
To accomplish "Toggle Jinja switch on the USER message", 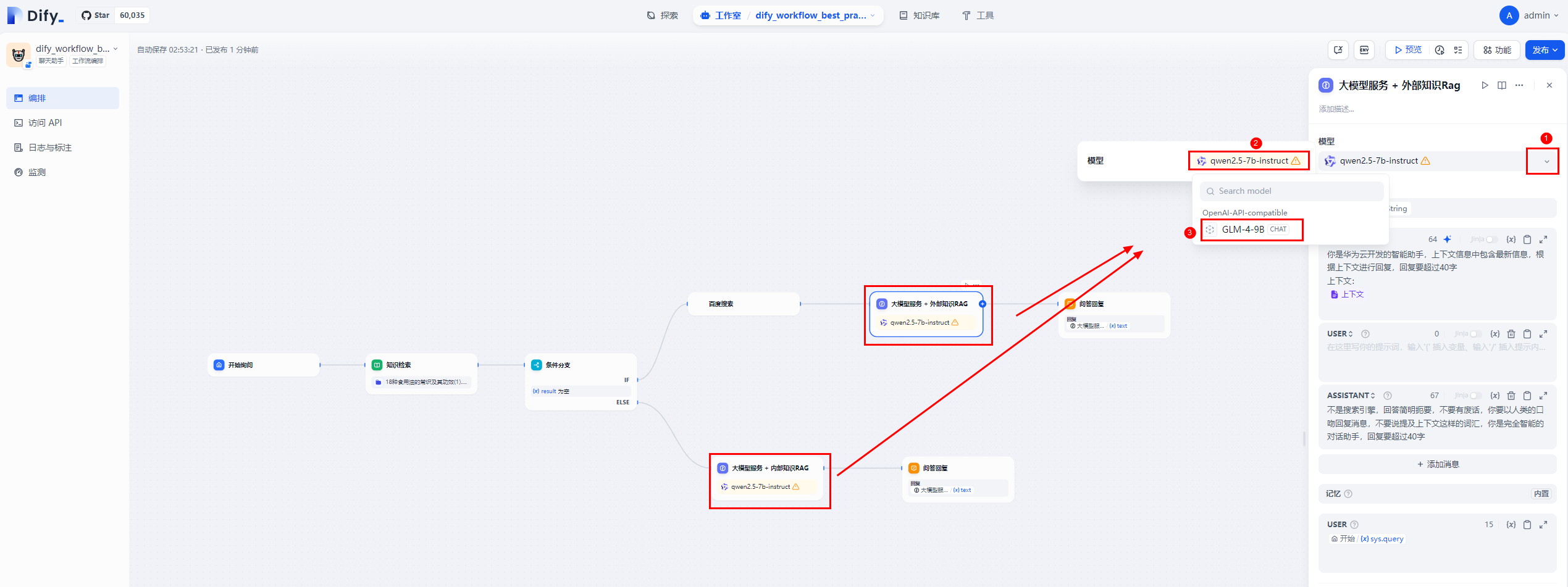I will [x=1475, y=334].
